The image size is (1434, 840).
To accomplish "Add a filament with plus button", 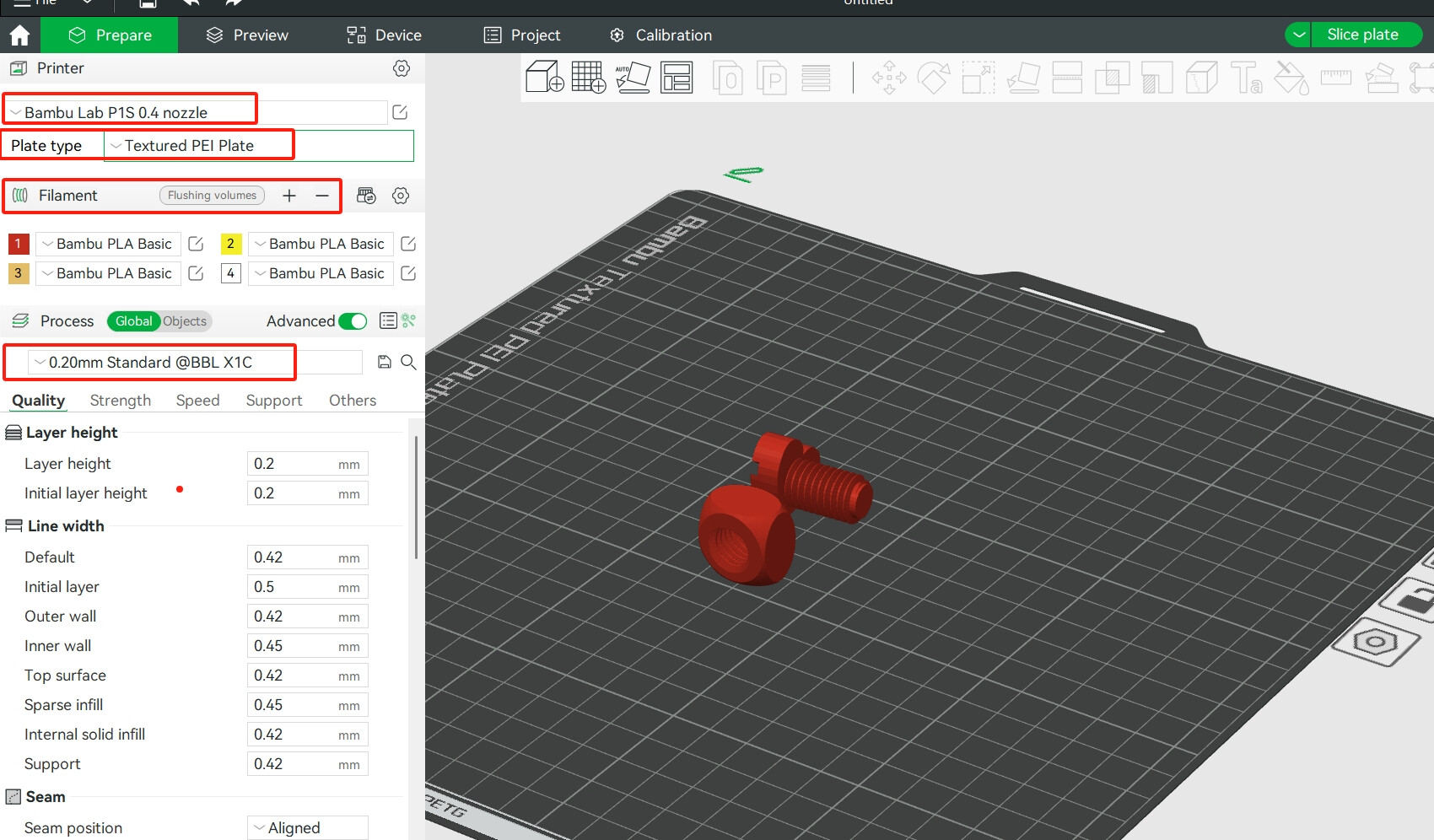I will 289,196.
